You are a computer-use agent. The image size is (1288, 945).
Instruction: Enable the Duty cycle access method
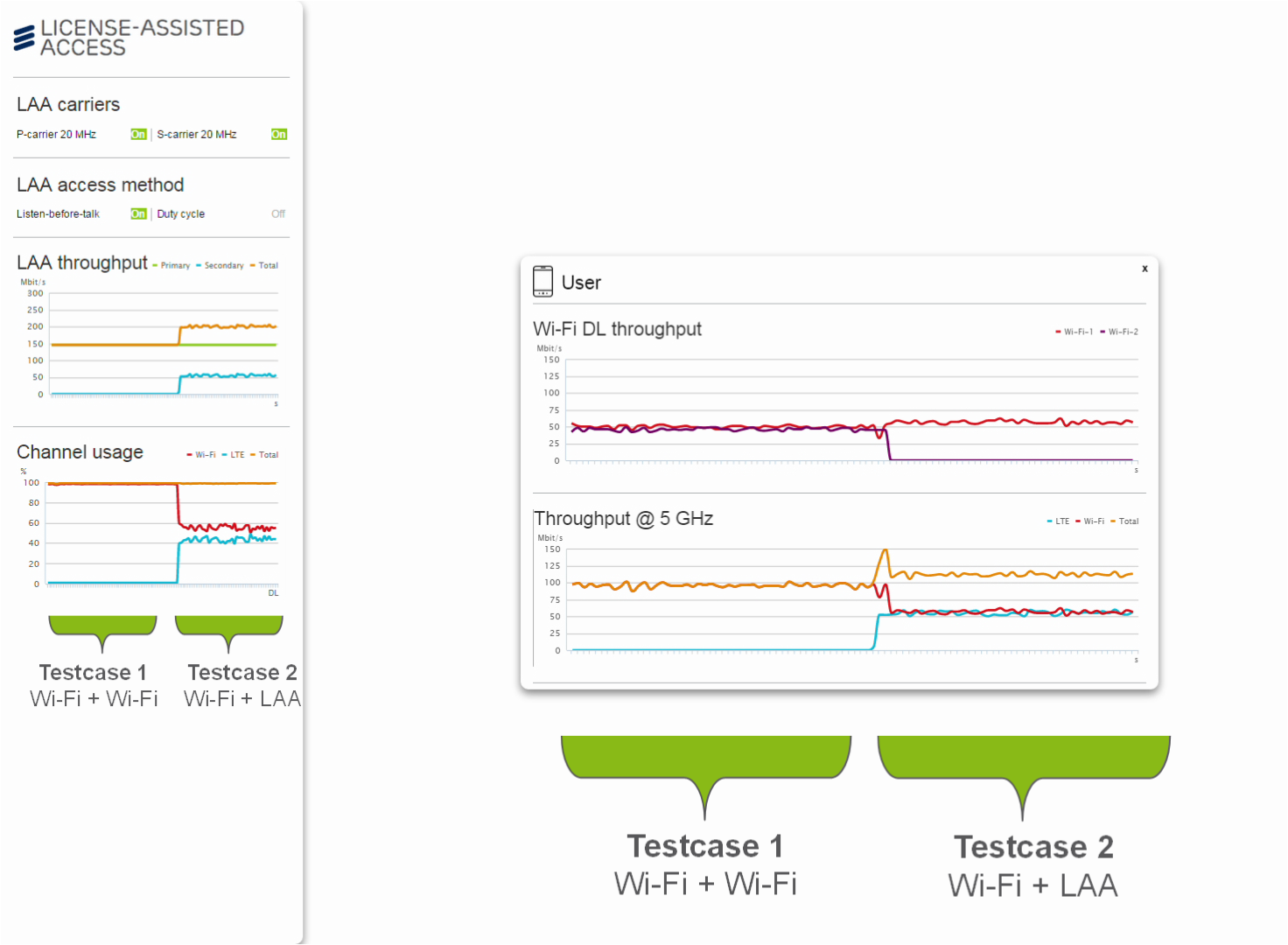coord(278,214)
